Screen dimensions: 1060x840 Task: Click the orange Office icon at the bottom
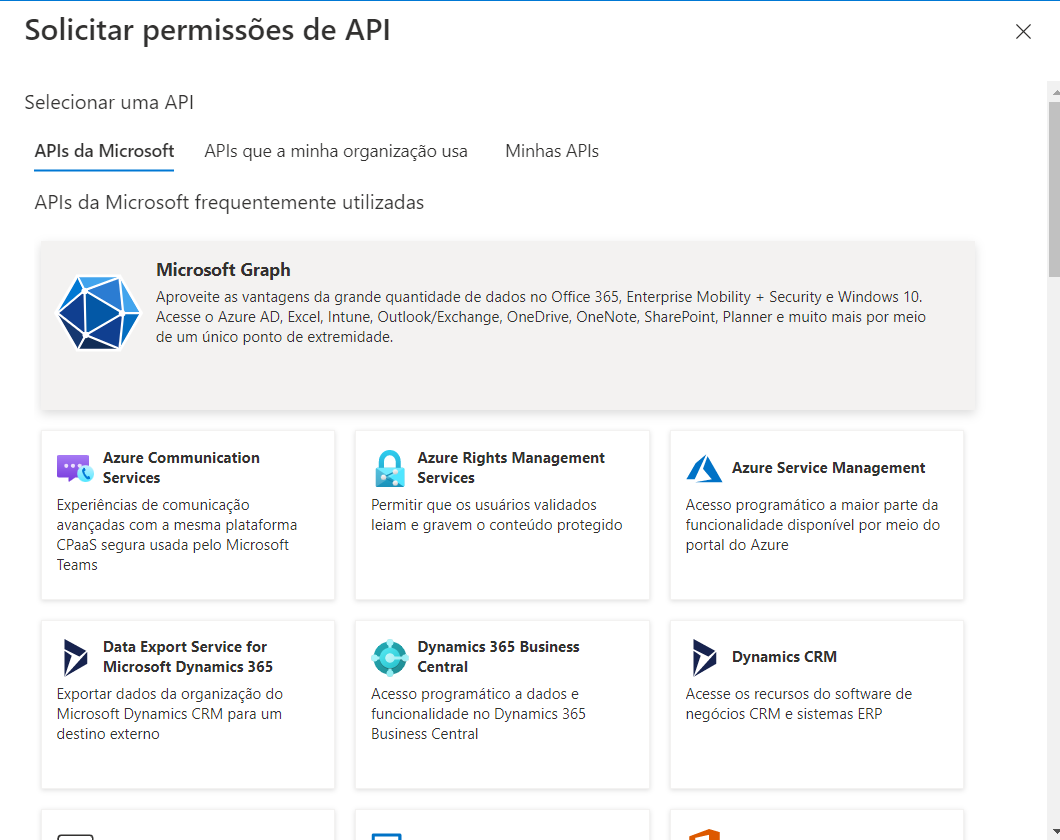point(706,834)
